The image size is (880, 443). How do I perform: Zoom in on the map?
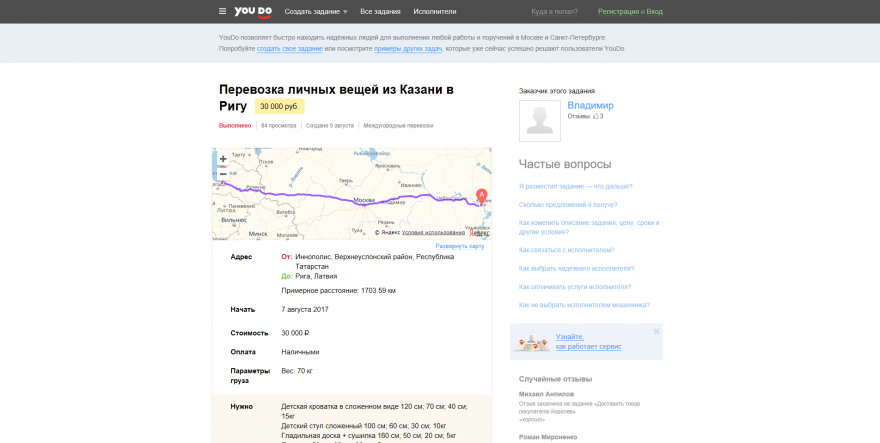222,159
